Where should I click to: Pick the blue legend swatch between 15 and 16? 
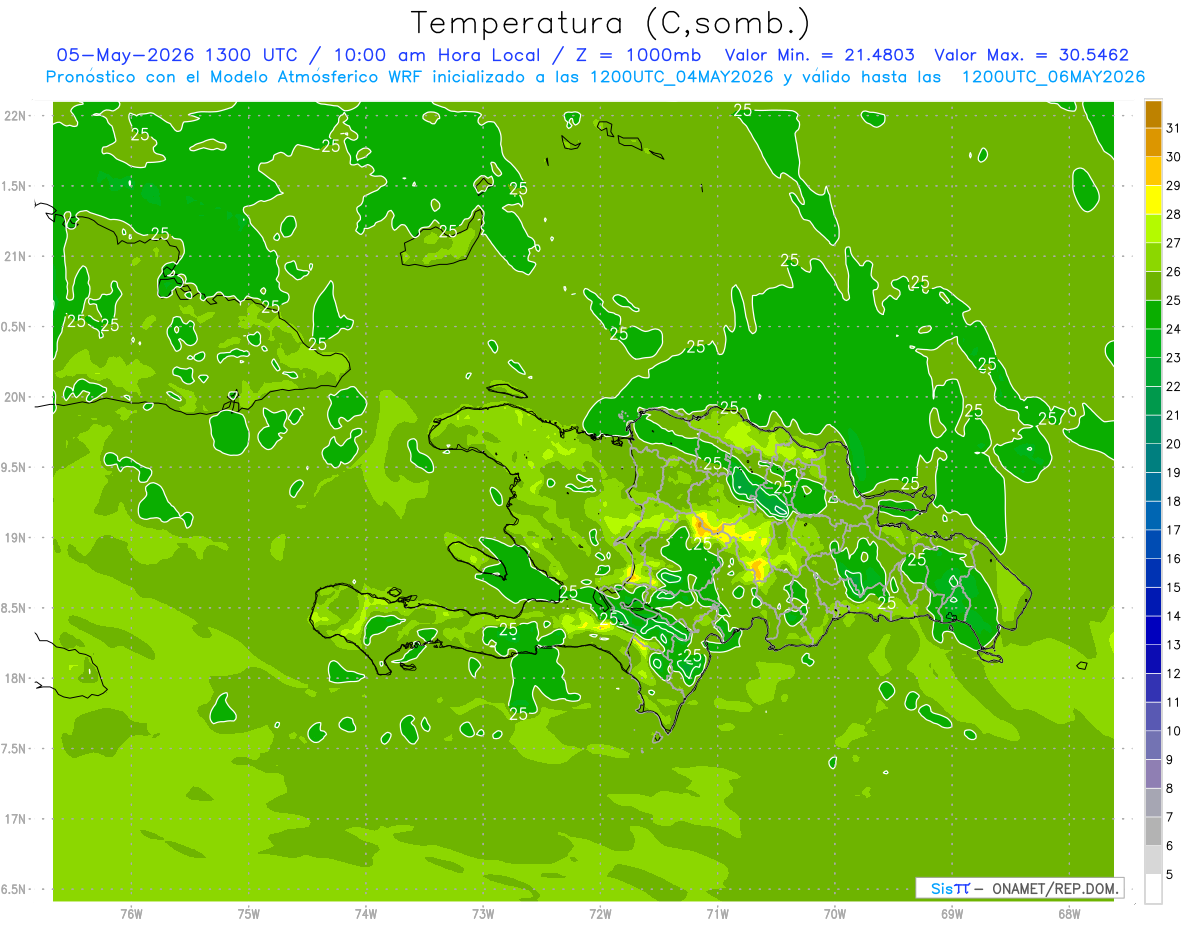coord(1153,572)
